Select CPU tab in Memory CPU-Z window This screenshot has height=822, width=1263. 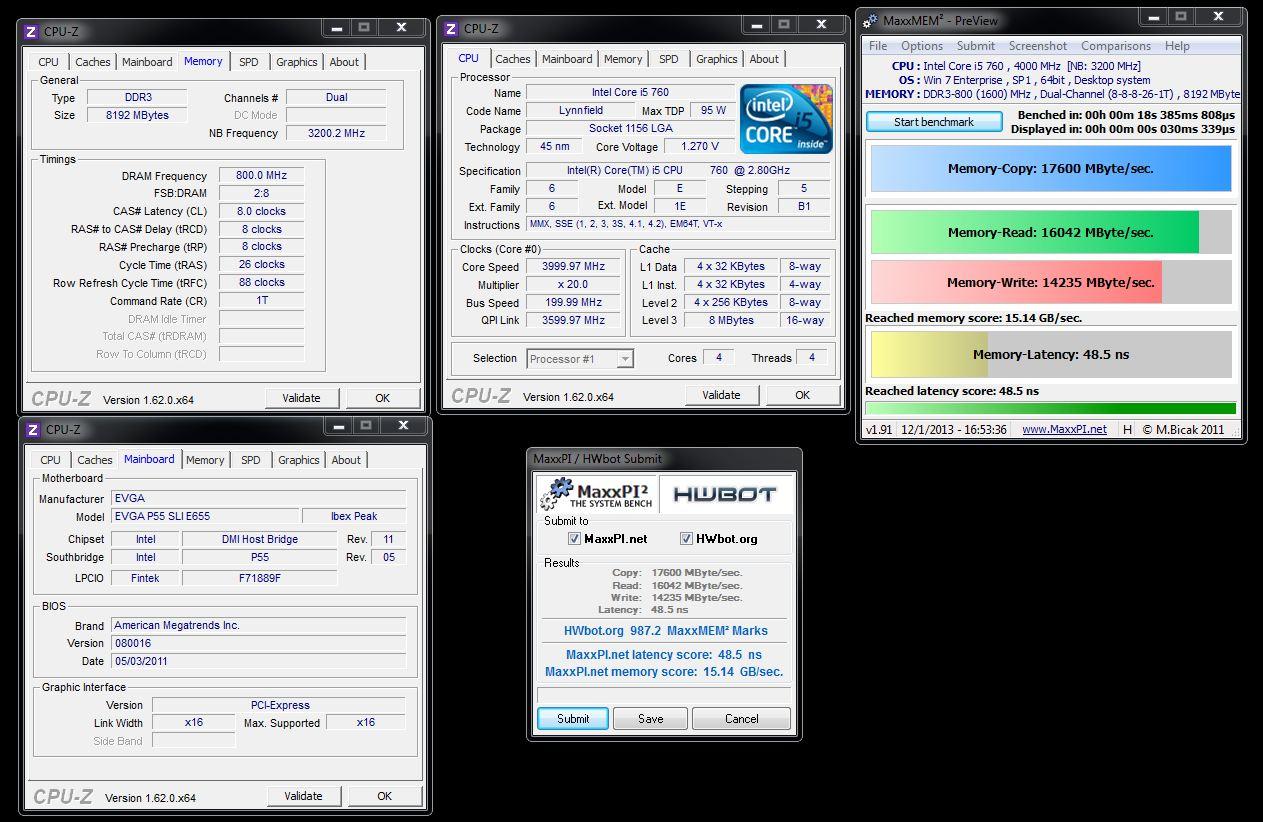pyautogui.click(x=48, y=62)
